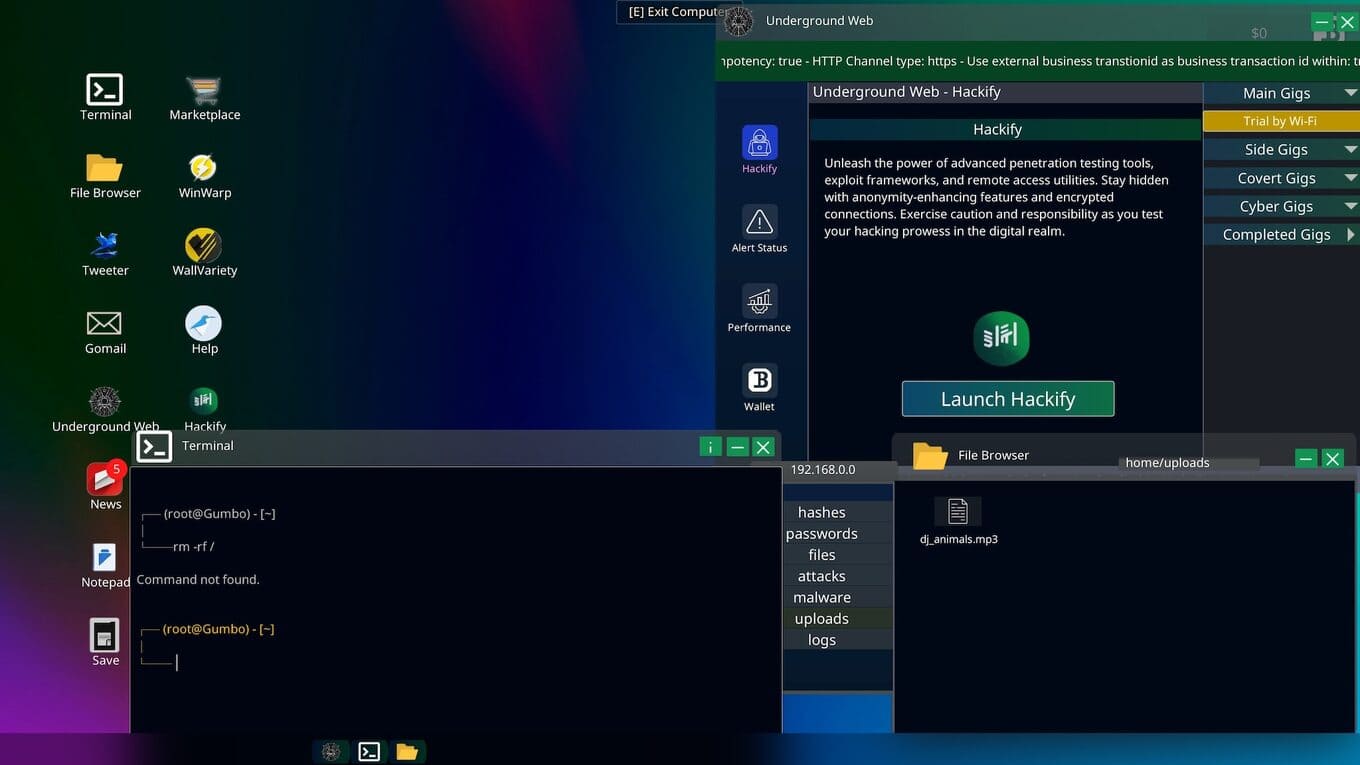Click the Launch Hackify button
Viewport: 1360px width, 765px height.
pos(1008,399)
